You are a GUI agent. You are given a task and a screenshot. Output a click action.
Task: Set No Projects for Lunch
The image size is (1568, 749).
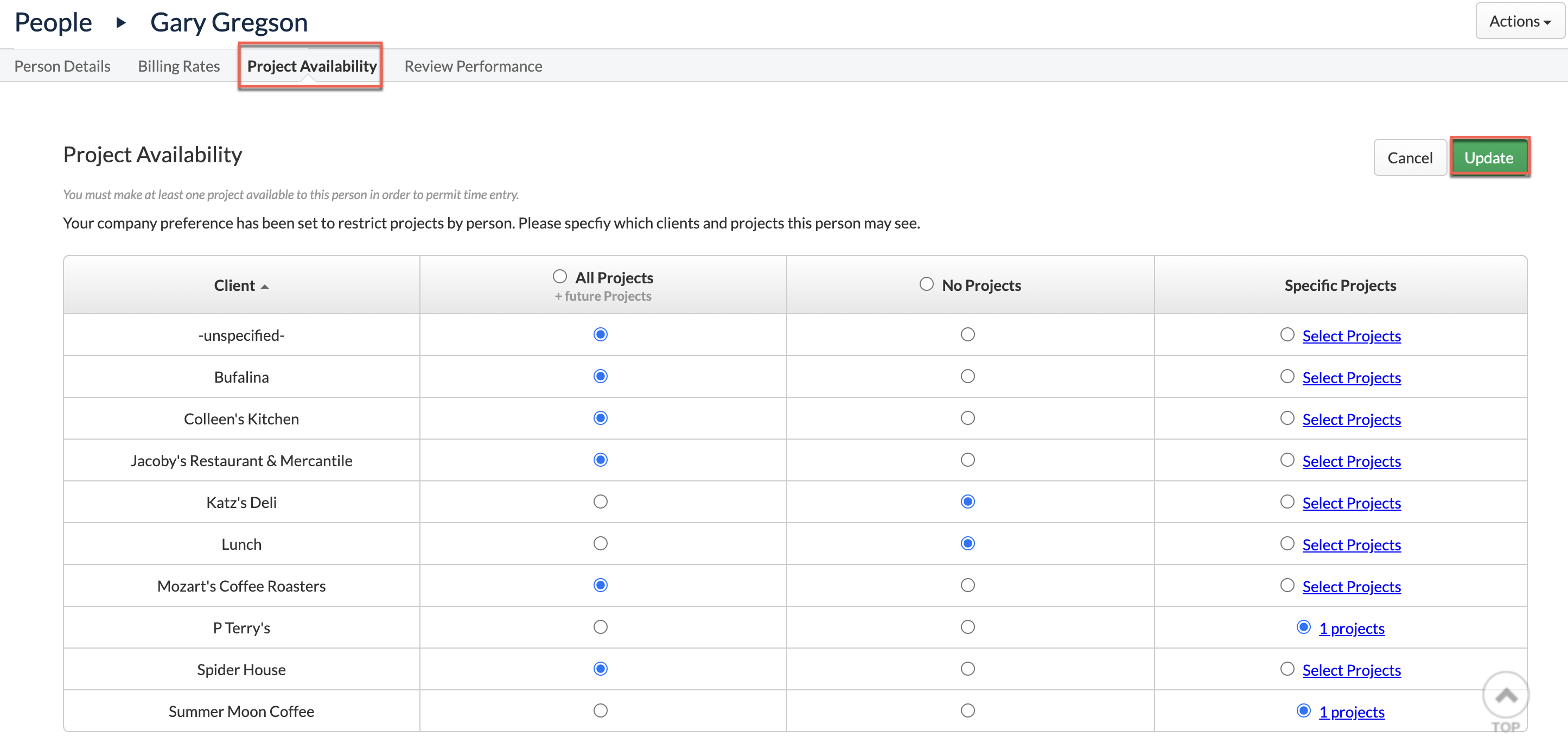967,543
